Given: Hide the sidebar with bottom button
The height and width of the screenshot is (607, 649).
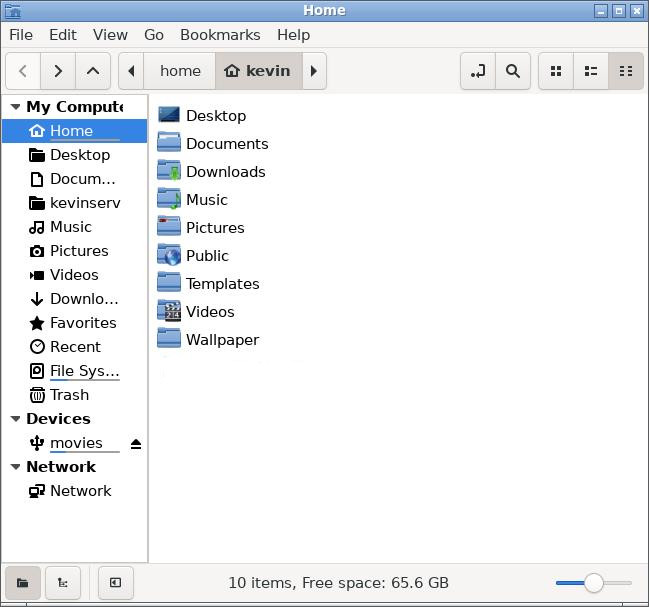Looking at the screenshot, I should pyautogui.click(x=116, y=583).
